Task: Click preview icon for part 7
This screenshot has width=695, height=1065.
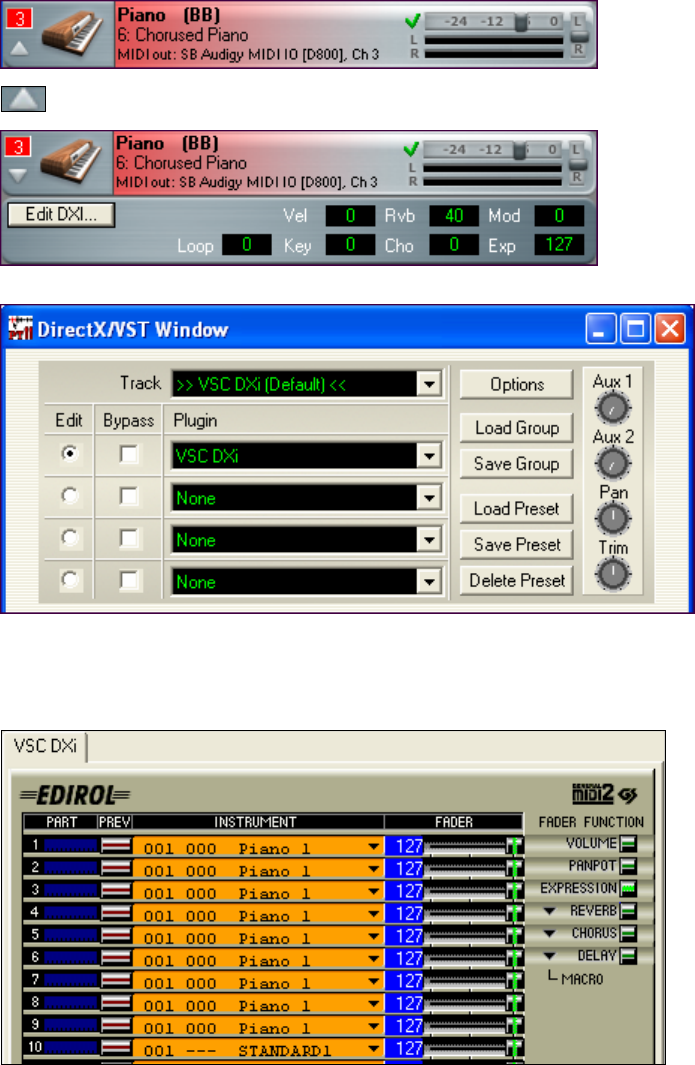Action: tap(116, 980)
